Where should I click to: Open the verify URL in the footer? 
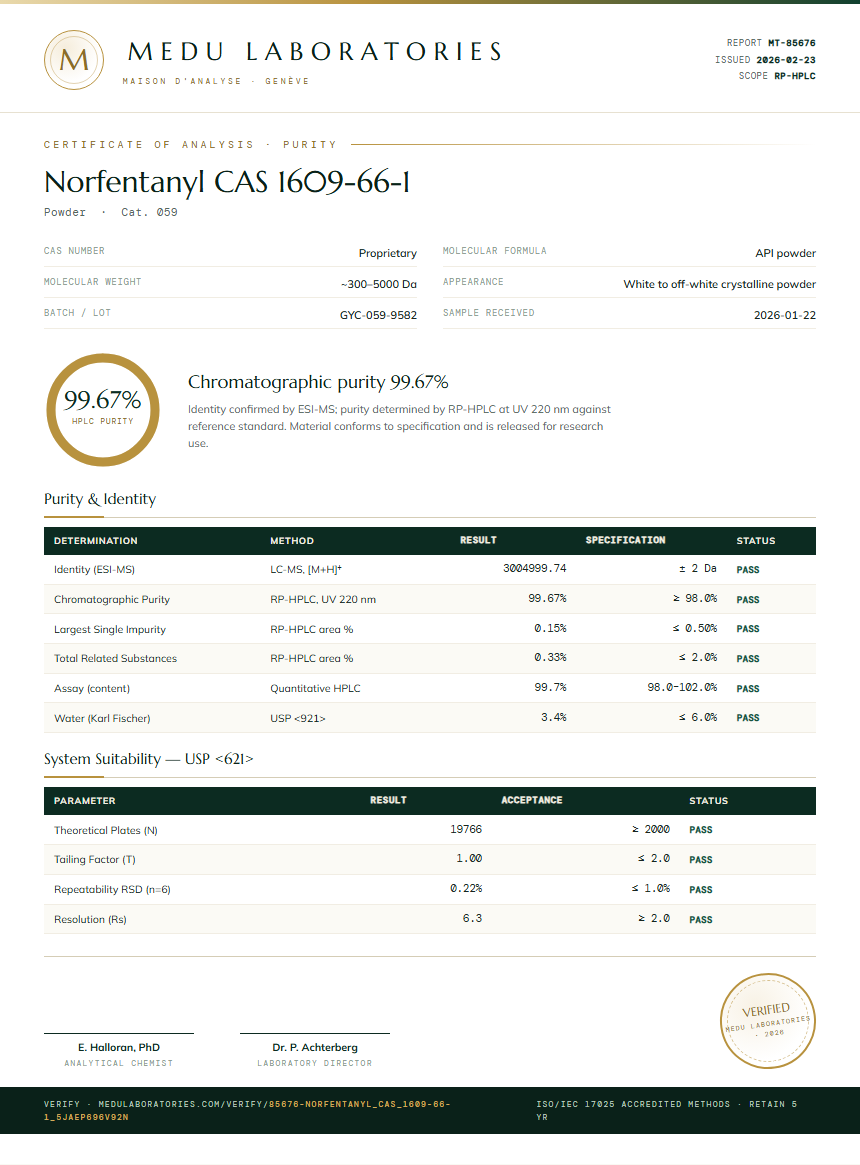coord(247,1110)
